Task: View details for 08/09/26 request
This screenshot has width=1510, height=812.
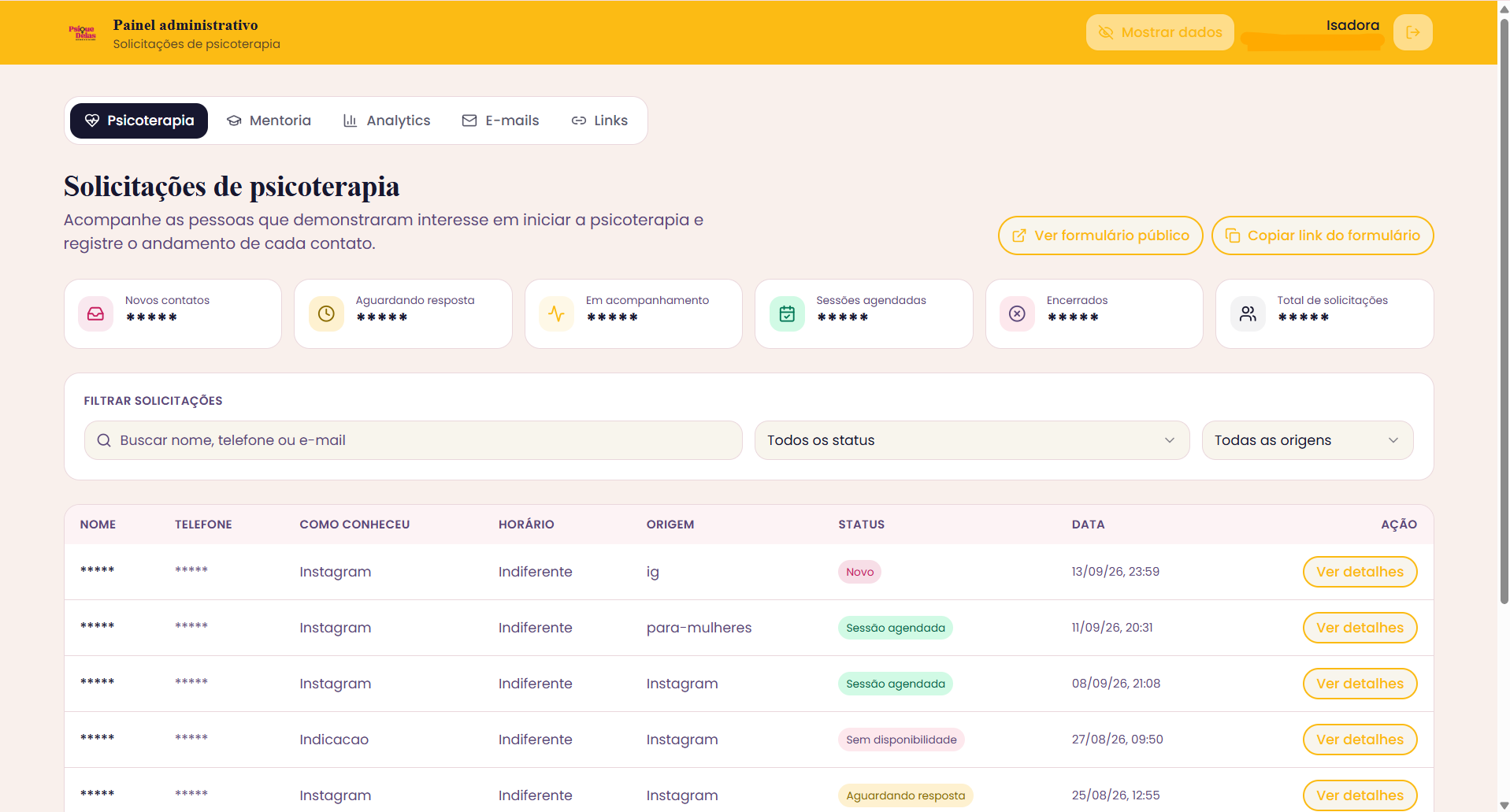Action: tap(1360, 684)
